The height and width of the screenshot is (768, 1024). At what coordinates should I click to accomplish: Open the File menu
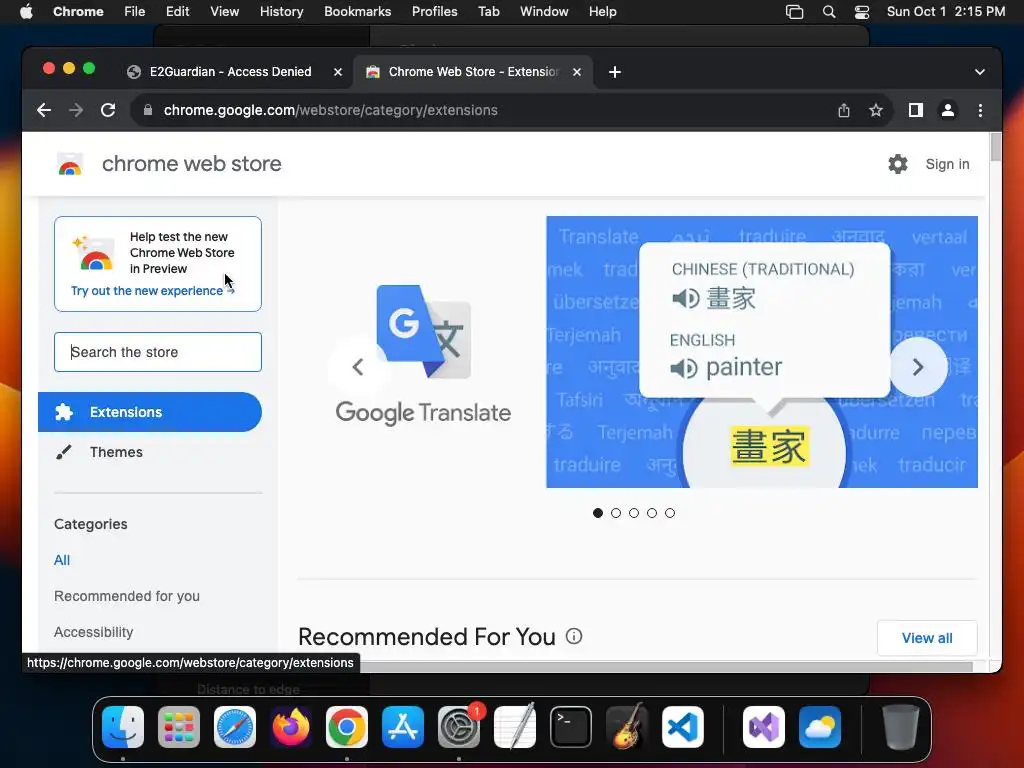coord(135,12)
